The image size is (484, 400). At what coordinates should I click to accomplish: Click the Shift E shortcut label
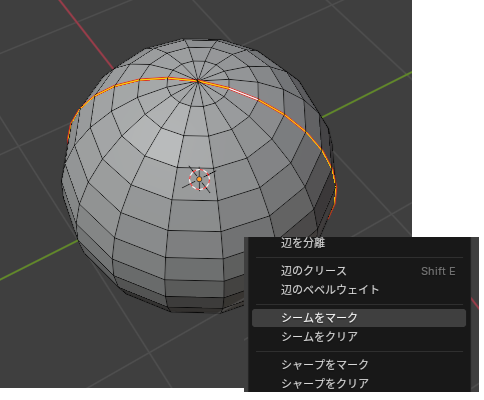coord(438,271)
